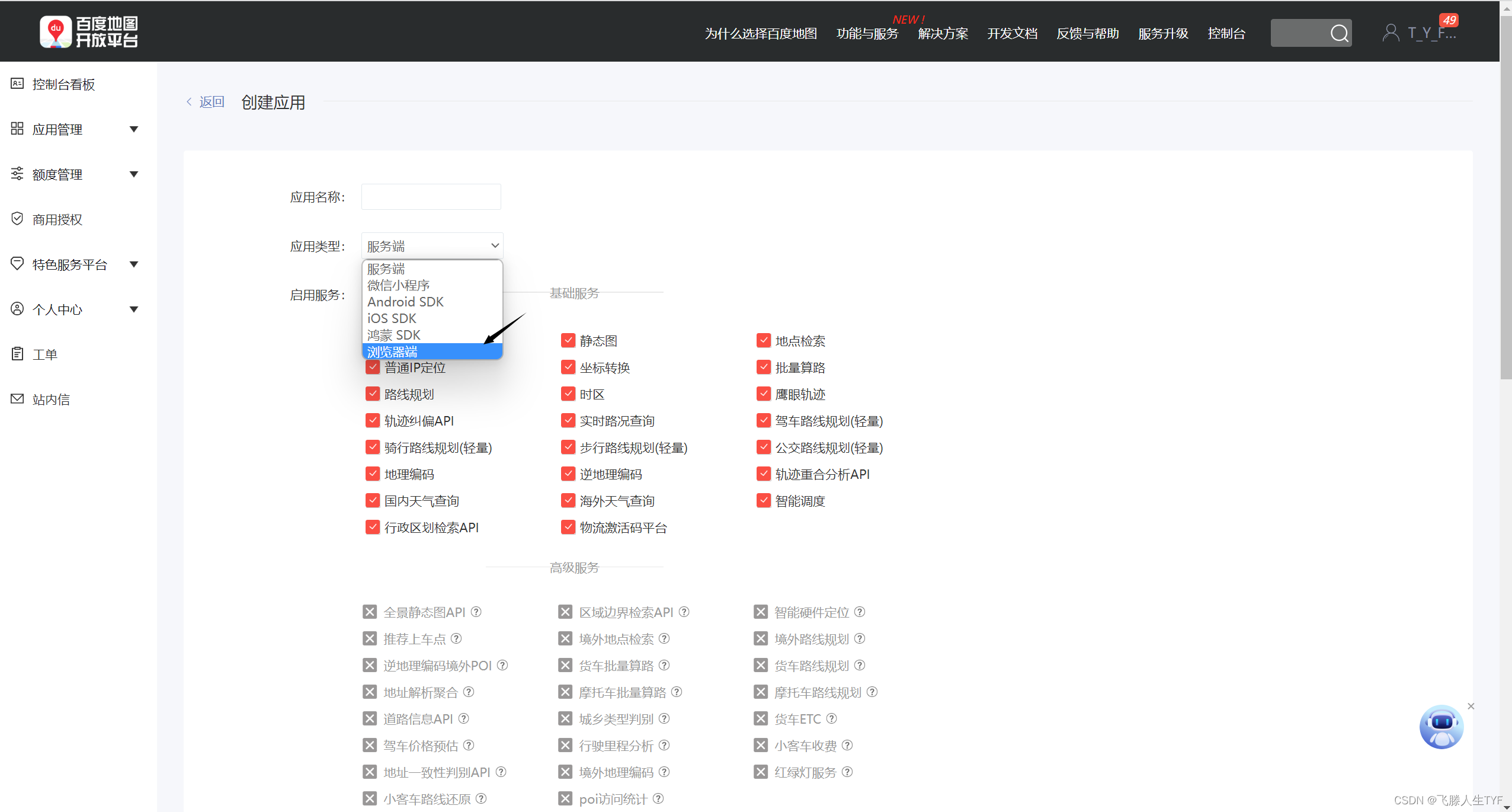The height and width of the screenshot is (812, 1512).
Task: Open 控制台看板 in the sidebar
Action: pyautogui.click(x=63, y=84)
